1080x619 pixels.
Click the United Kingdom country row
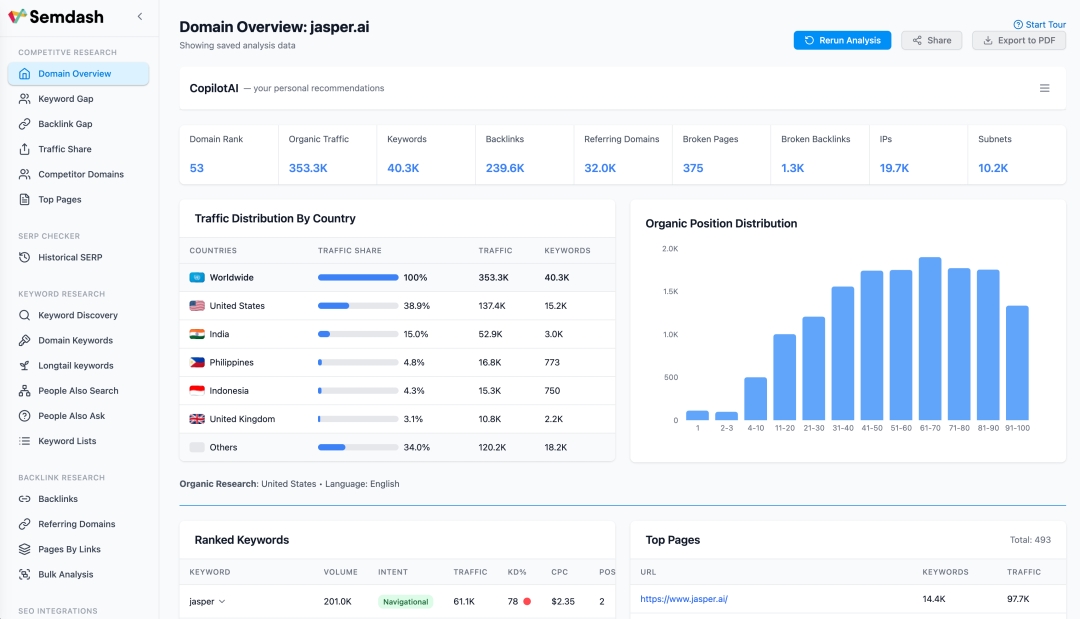coord(397,419)
